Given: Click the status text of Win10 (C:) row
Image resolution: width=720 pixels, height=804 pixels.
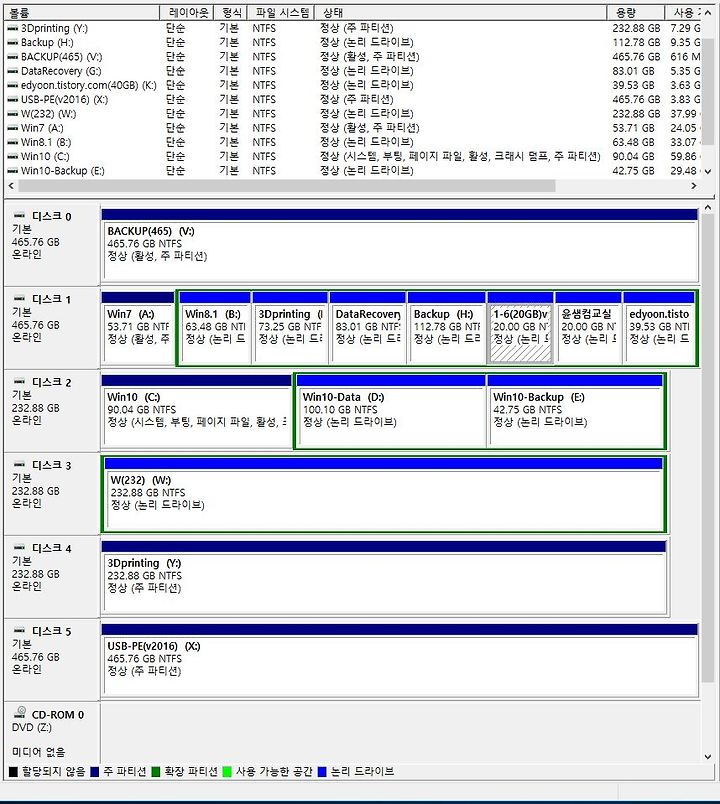Looking at the screenshot, I should click(460, 156).
